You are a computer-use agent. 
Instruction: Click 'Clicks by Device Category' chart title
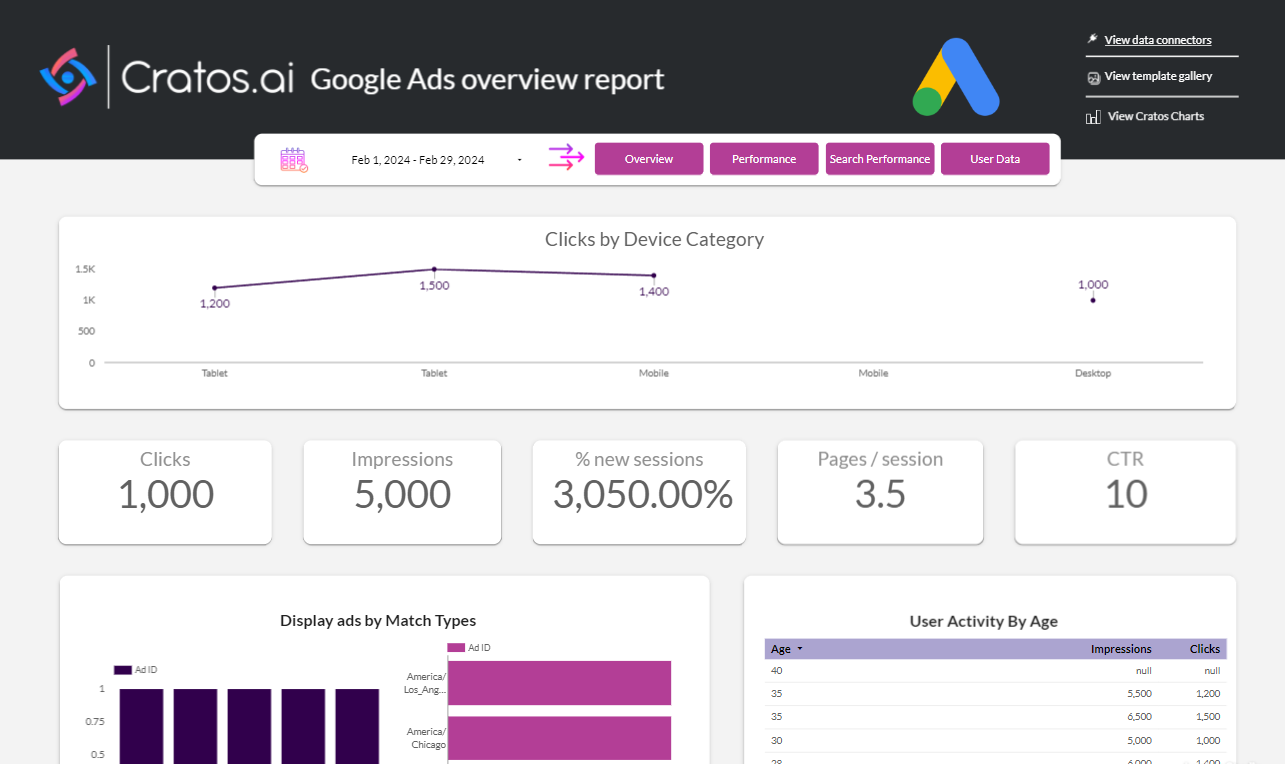[654, 239]
